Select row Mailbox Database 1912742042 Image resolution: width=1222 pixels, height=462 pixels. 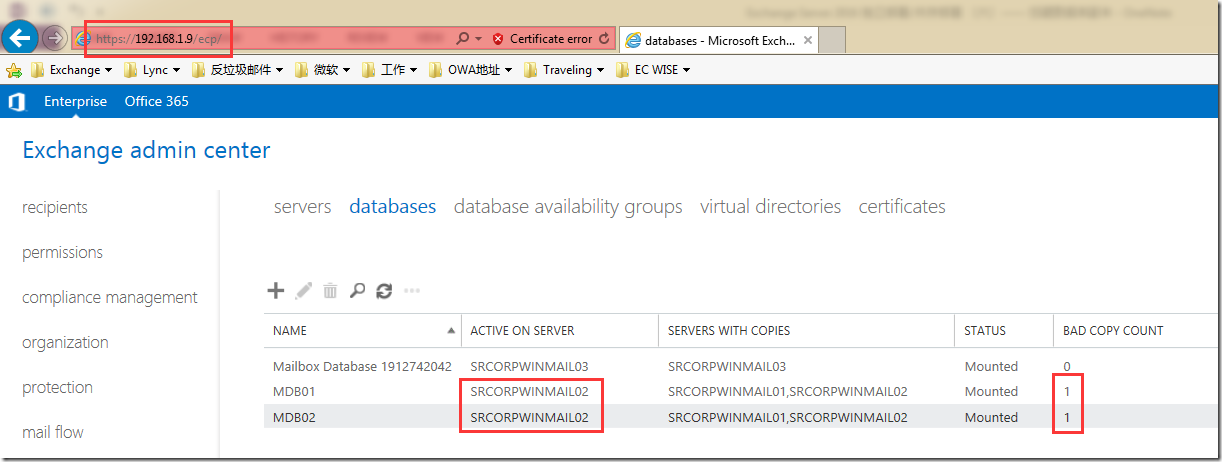(742, 367)
